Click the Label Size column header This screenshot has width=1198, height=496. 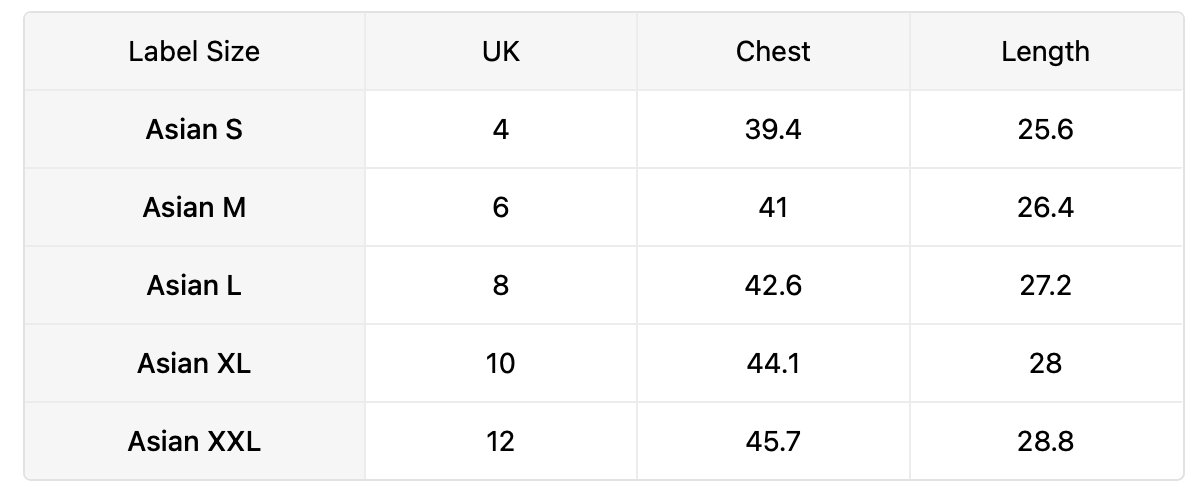[194, 52]
